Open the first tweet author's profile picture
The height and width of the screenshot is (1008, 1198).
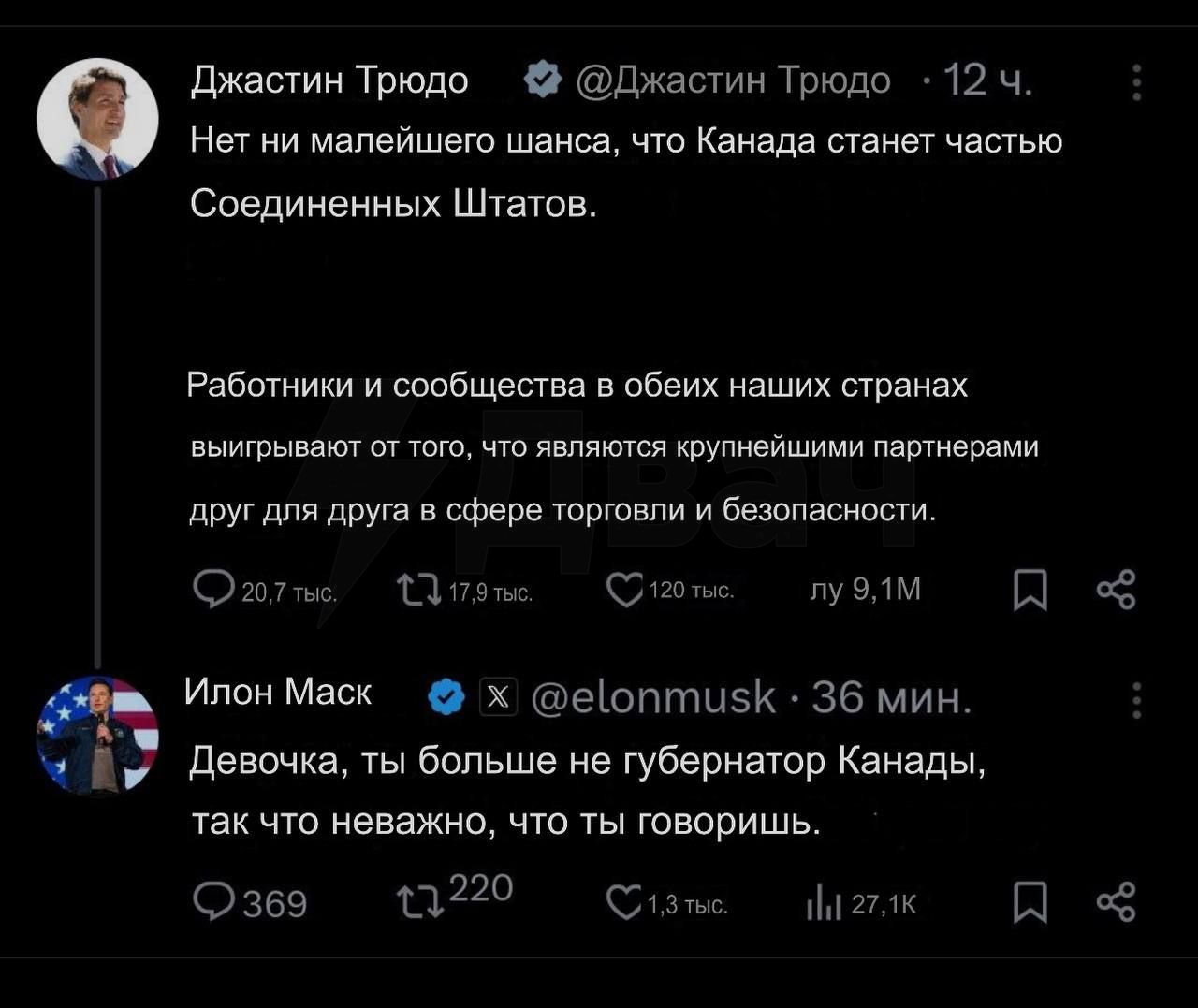click(97, 119)
